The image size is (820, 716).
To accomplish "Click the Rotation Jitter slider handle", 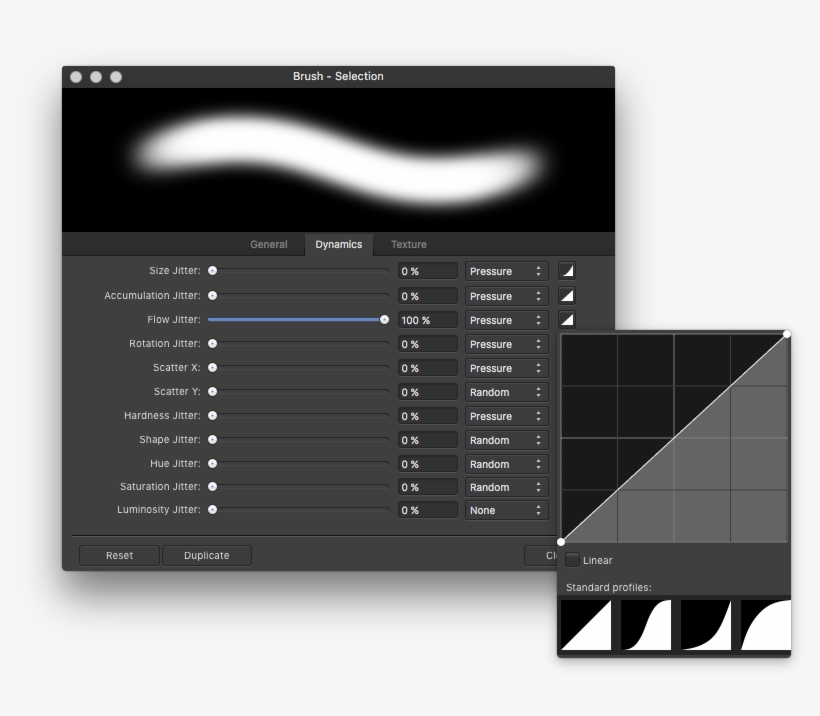I will click(x=212, y=344).
